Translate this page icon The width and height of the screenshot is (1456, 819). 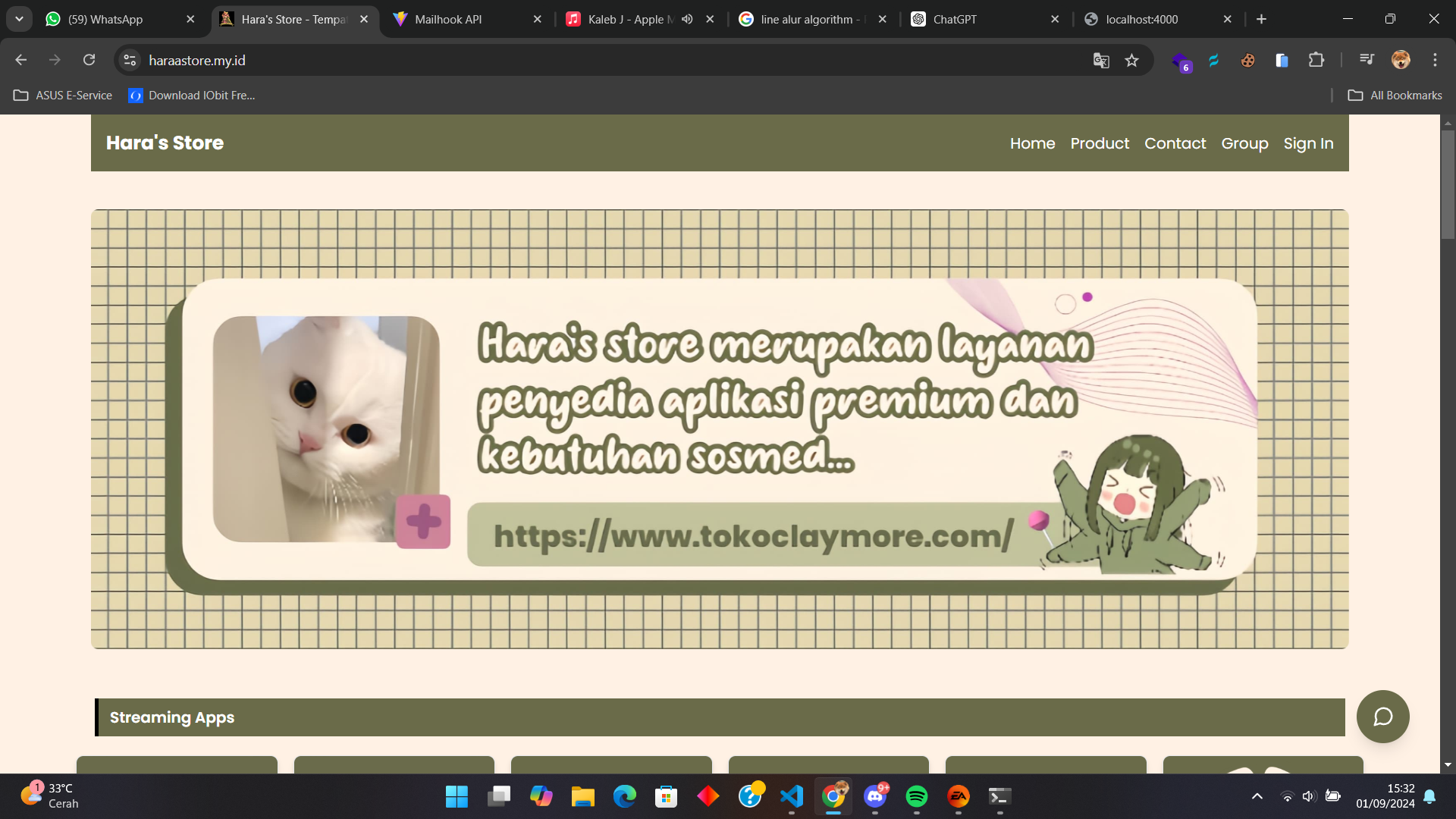click(x=1101, y=60)
